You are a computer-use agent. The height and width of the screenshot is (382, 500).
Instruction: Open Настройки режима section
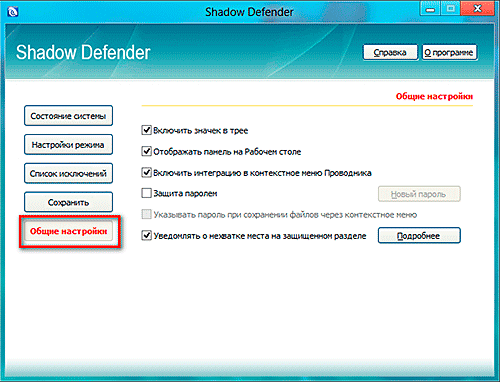pos(68,145)
